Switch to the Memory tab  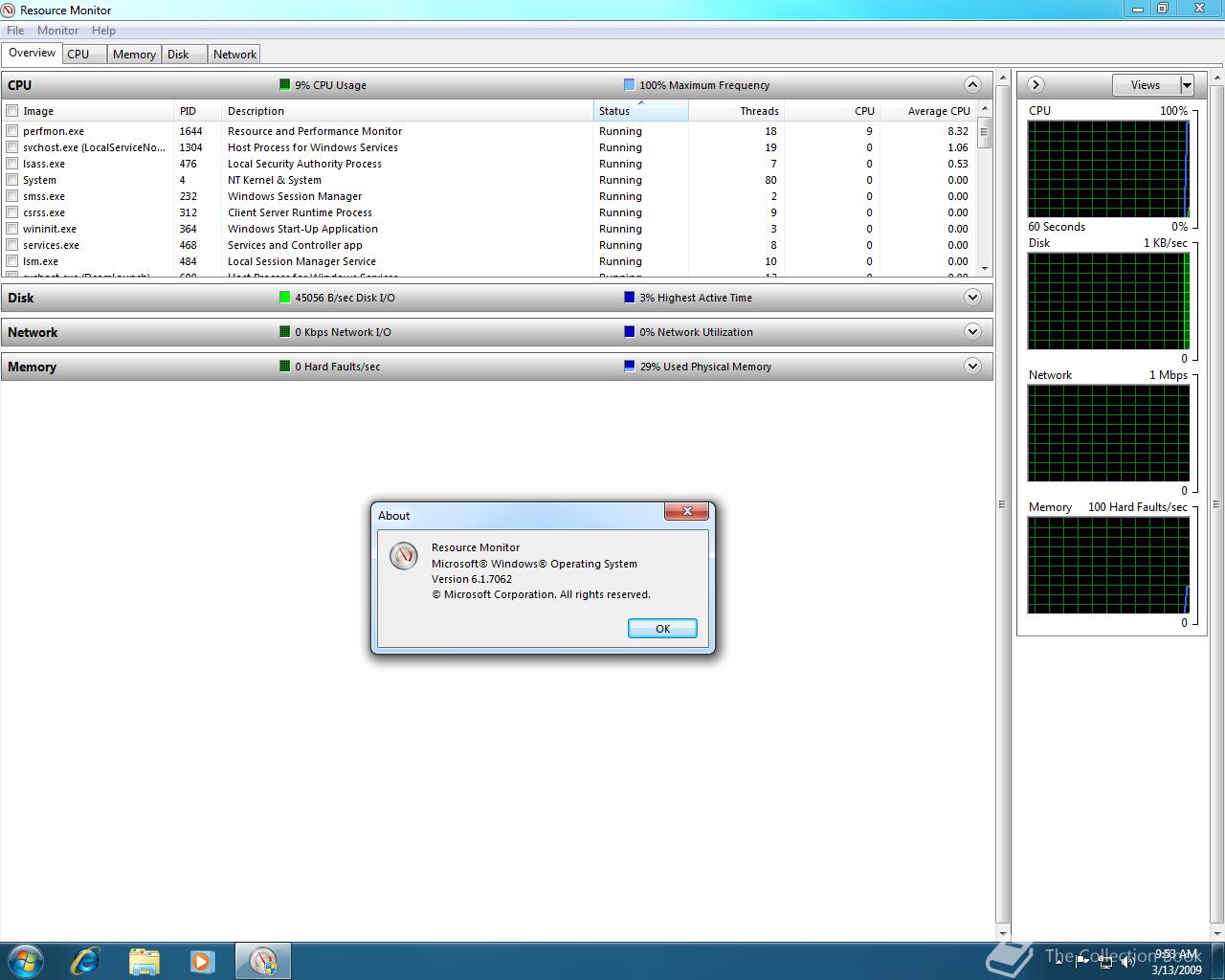[134, 55]
